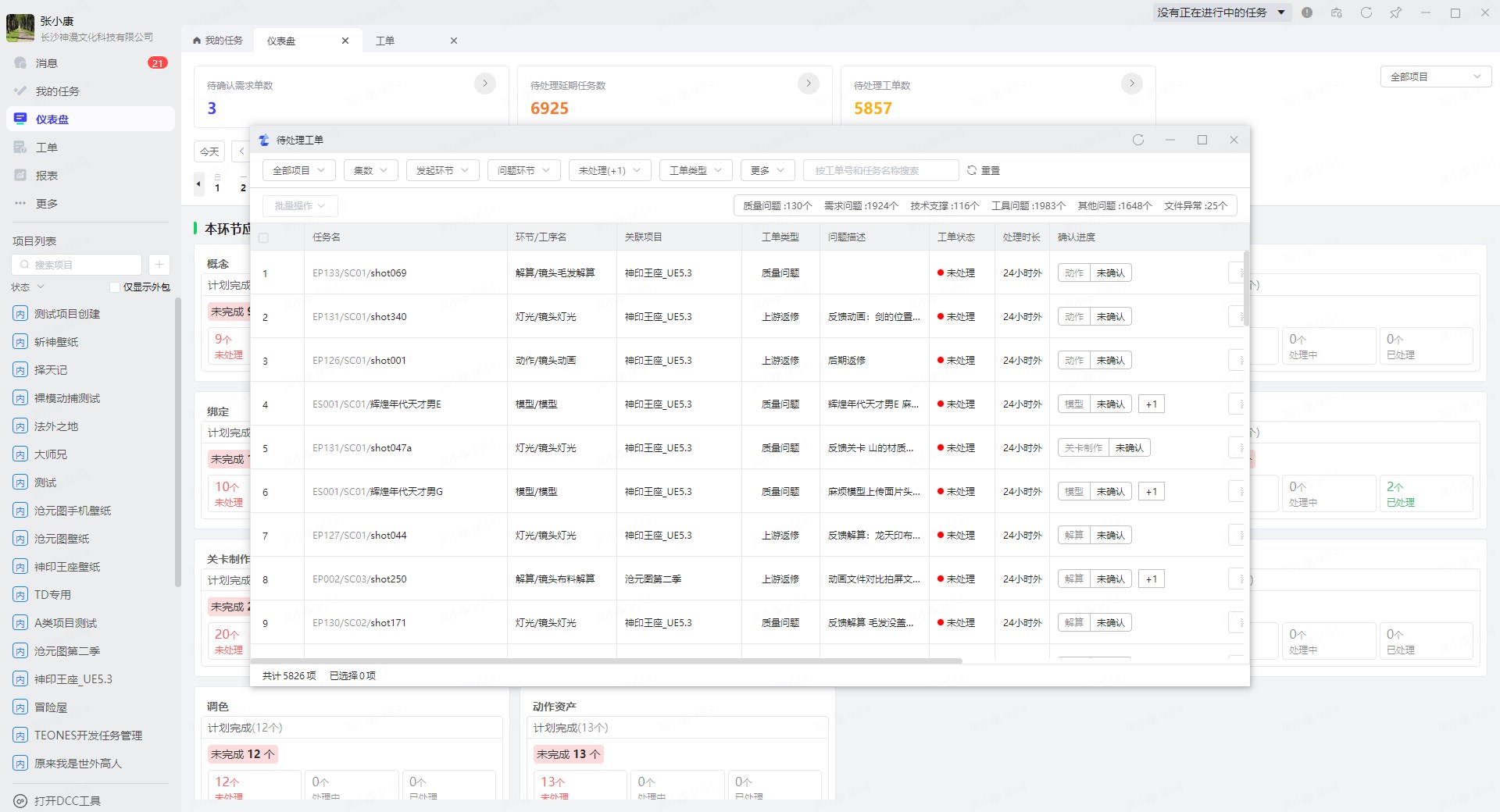Open the 报表 reports sidebar icon
The image size is (1500, 812).
[21, 176]
